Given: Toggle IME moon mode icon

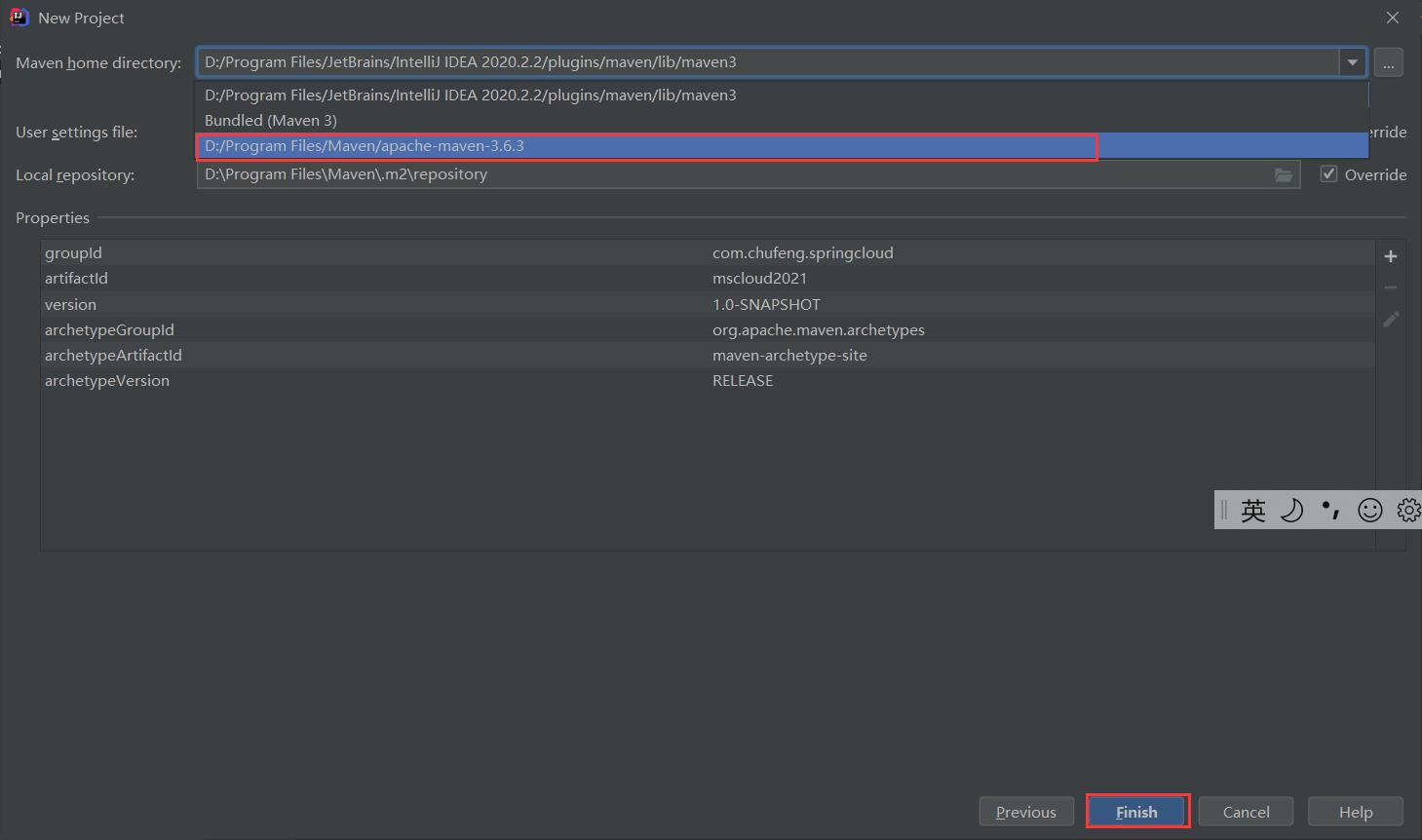Looking at the screenshot, I should pos(1291,510).
